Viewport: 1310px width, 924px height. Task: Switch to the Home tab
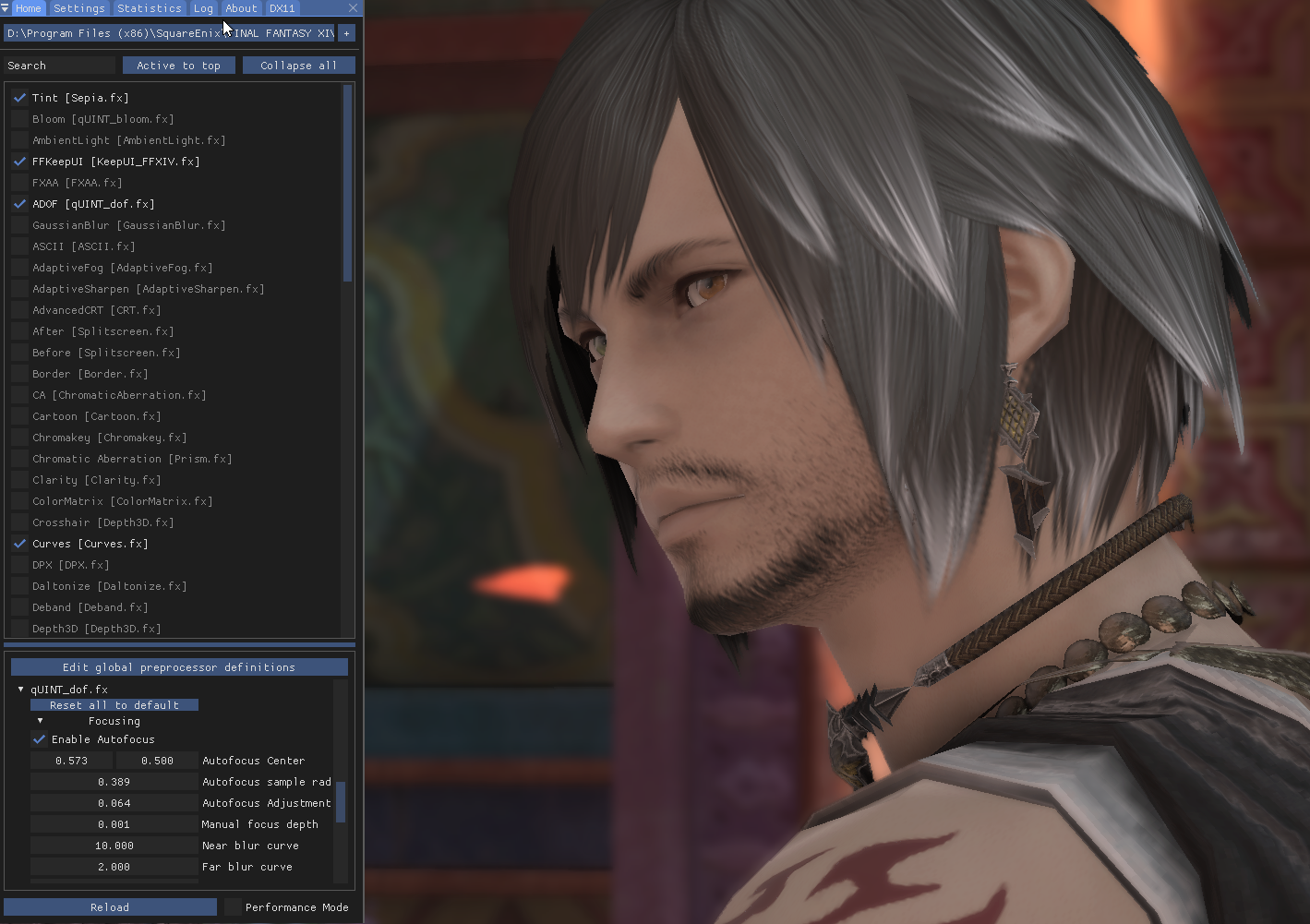[29, 8]
